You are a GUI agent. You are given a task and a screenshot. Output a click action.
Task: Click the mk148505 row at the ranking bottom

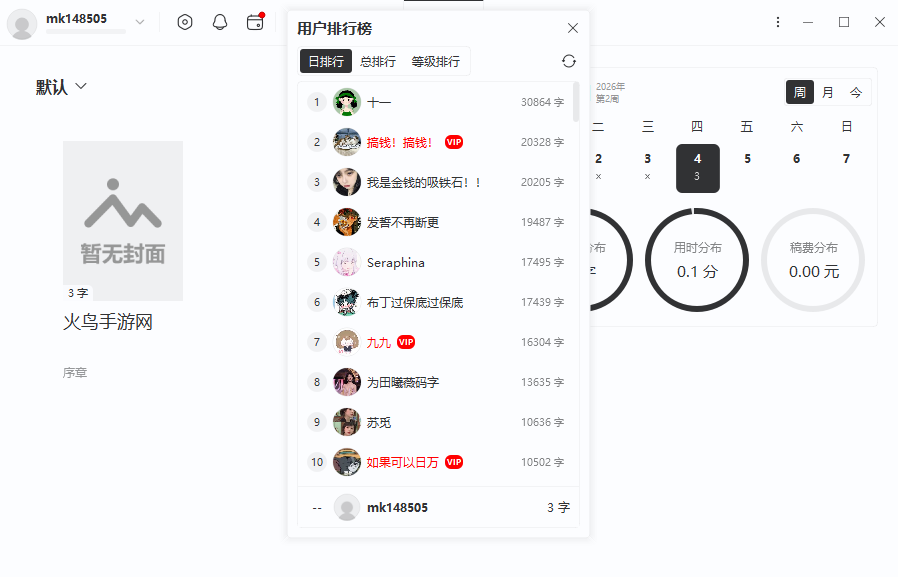click(439, 508)
